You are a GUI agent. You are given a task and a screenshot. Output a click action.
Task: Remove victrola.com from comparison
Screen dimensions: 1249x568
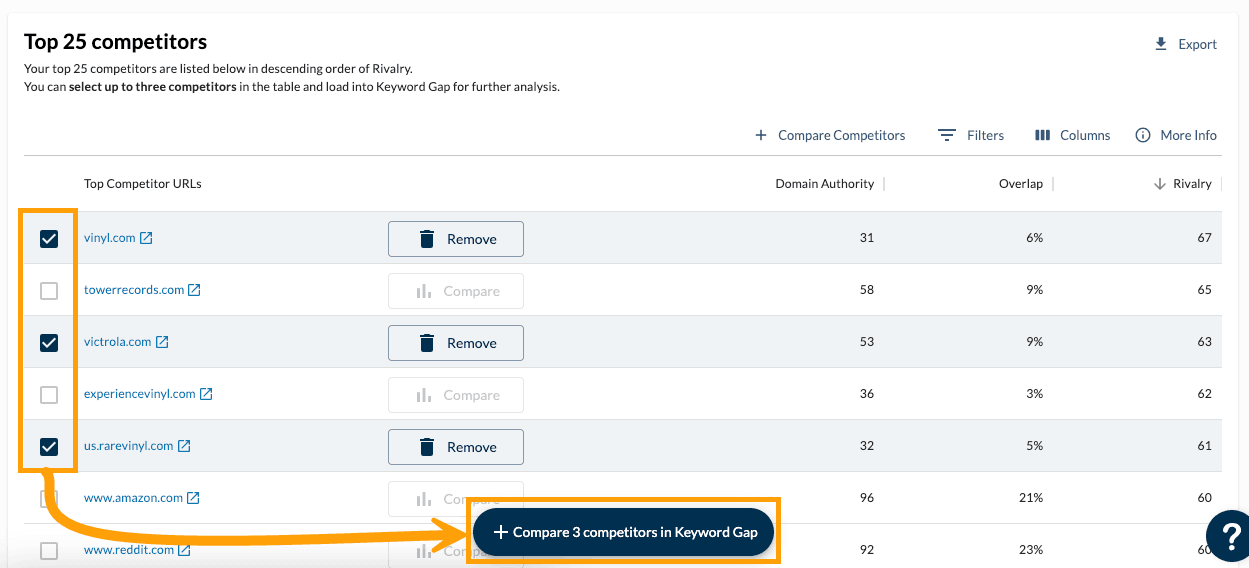(456, 343)
